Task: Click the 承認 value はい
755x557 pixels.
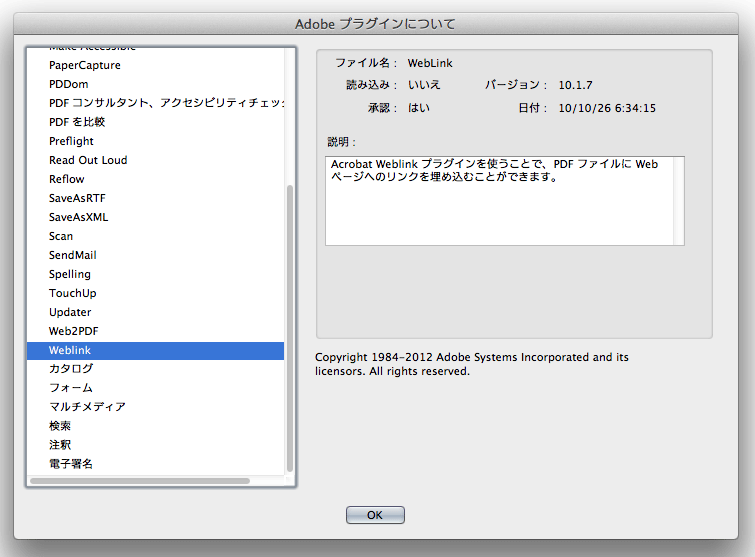Action: (x=419, y=108)
